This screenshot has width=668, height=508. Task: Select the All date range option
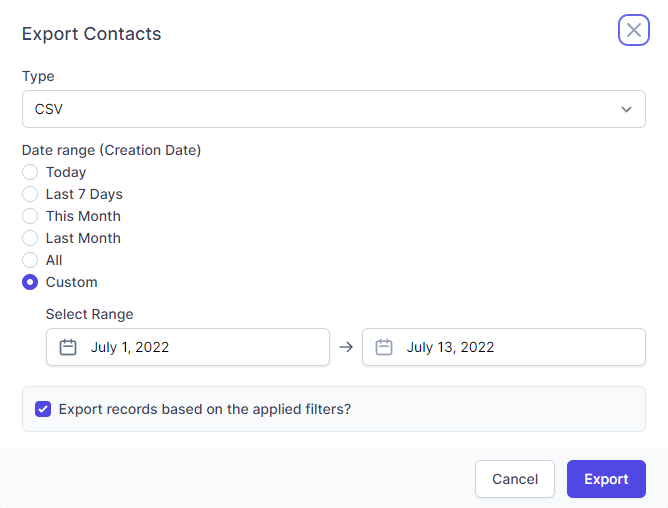click(30, 260)
